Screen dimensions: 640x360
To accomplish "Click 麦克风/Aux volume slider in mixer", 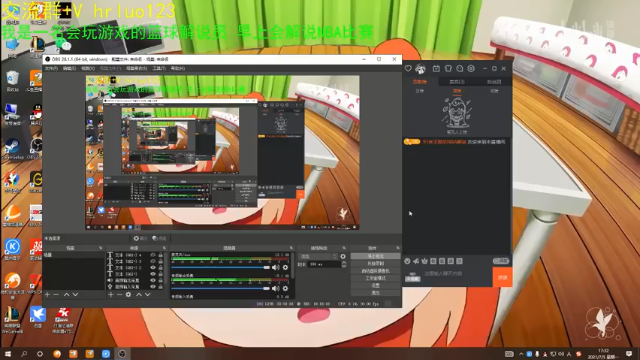I will [220, 267].
